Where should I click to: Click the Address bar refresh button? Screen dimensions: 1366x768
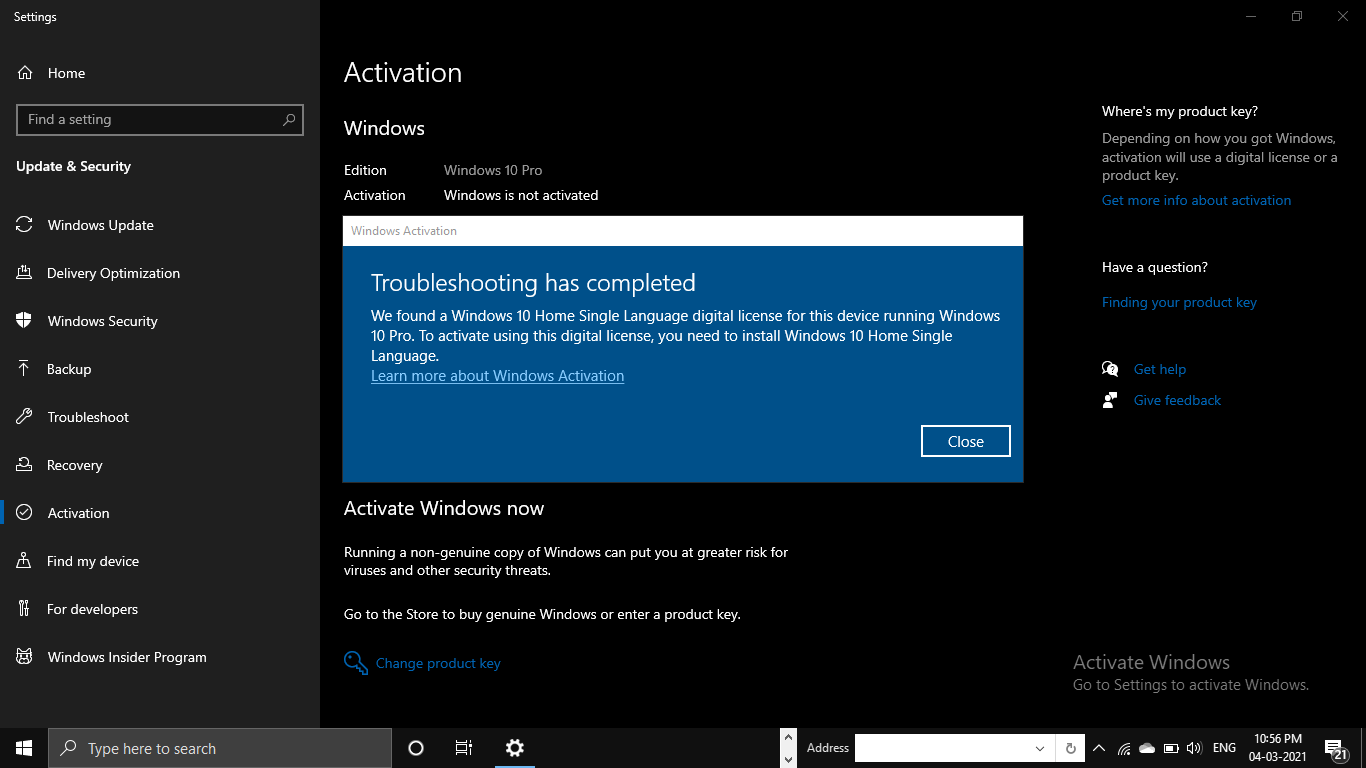click(1071, 748)
